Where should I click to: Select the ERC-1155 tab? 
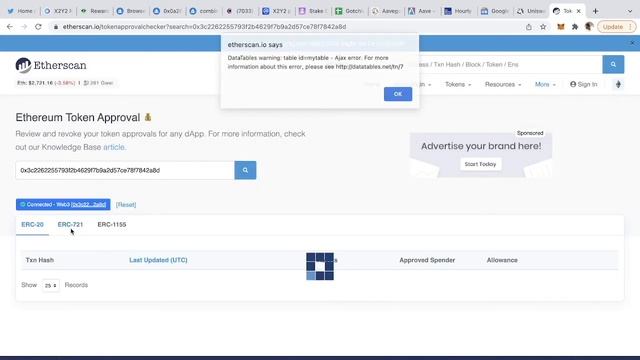[x=112, y=224]
